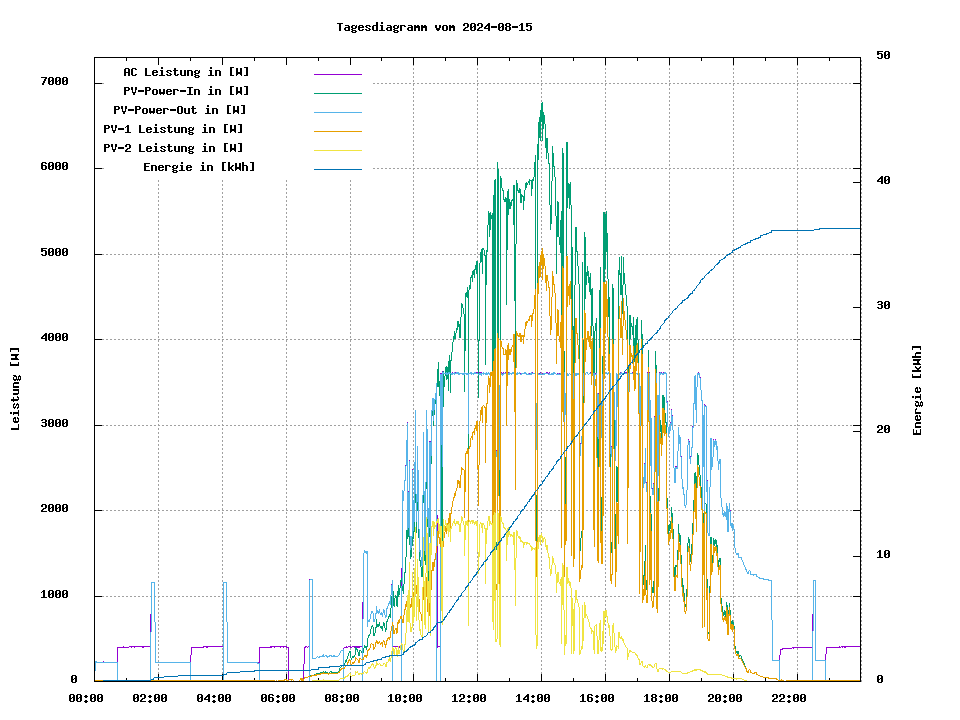Select the PV-1 Leistung legend label

173,129
